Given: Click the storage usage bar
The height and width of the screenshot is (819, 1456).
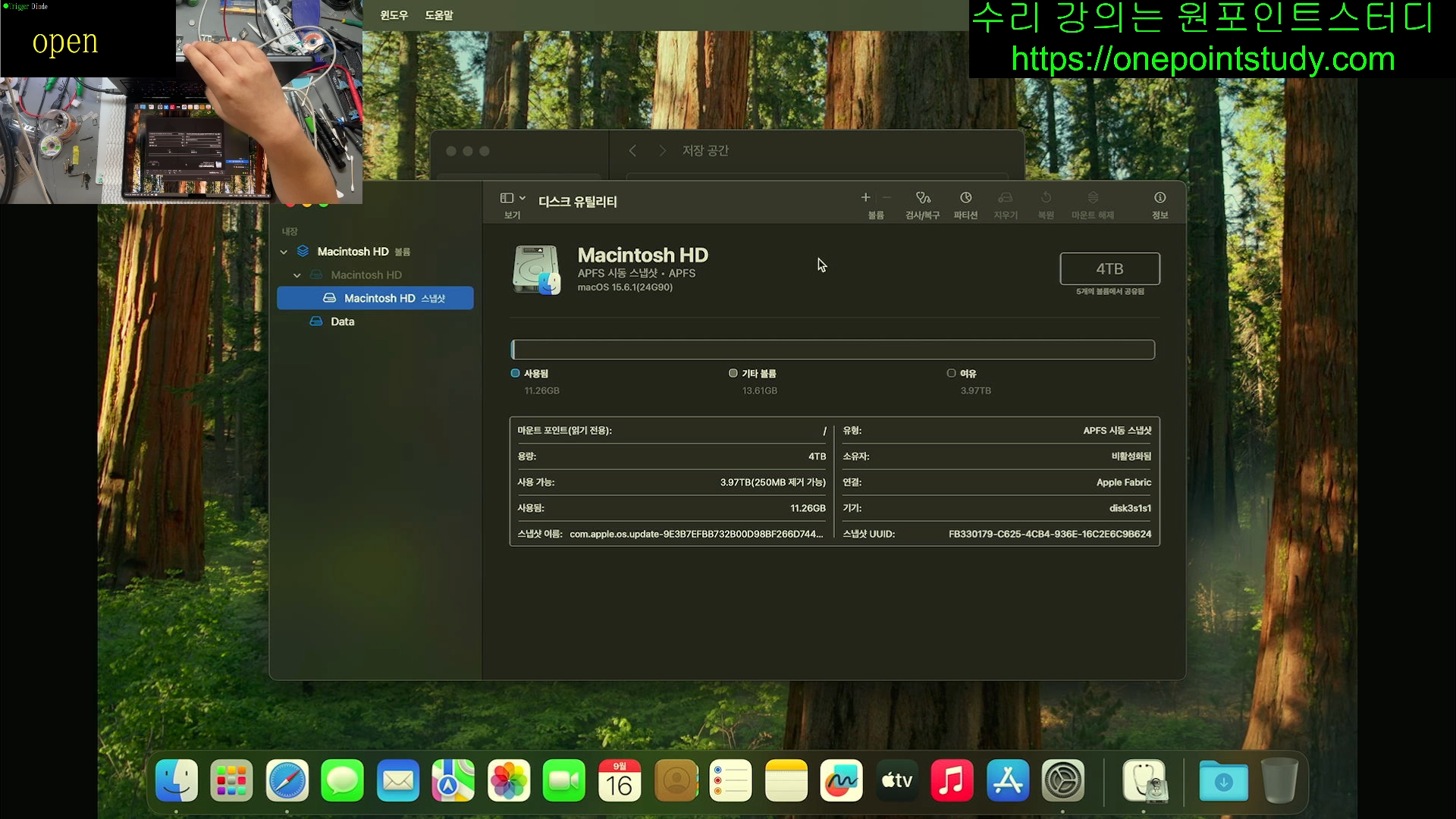Looking at the screenshot, I should tap(833, 350).
